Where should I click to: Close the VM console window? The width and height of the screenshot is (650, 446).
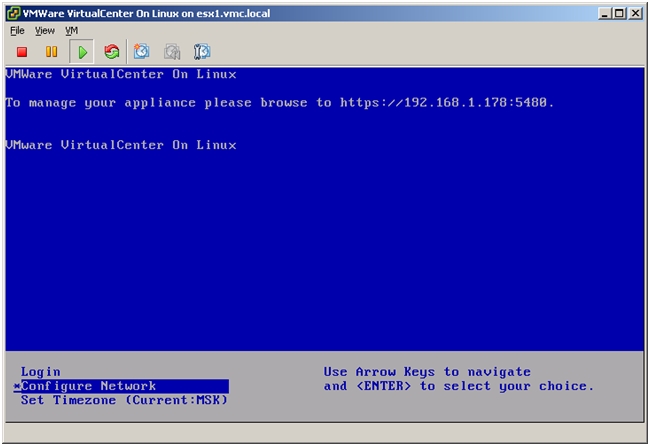[636, 13]
